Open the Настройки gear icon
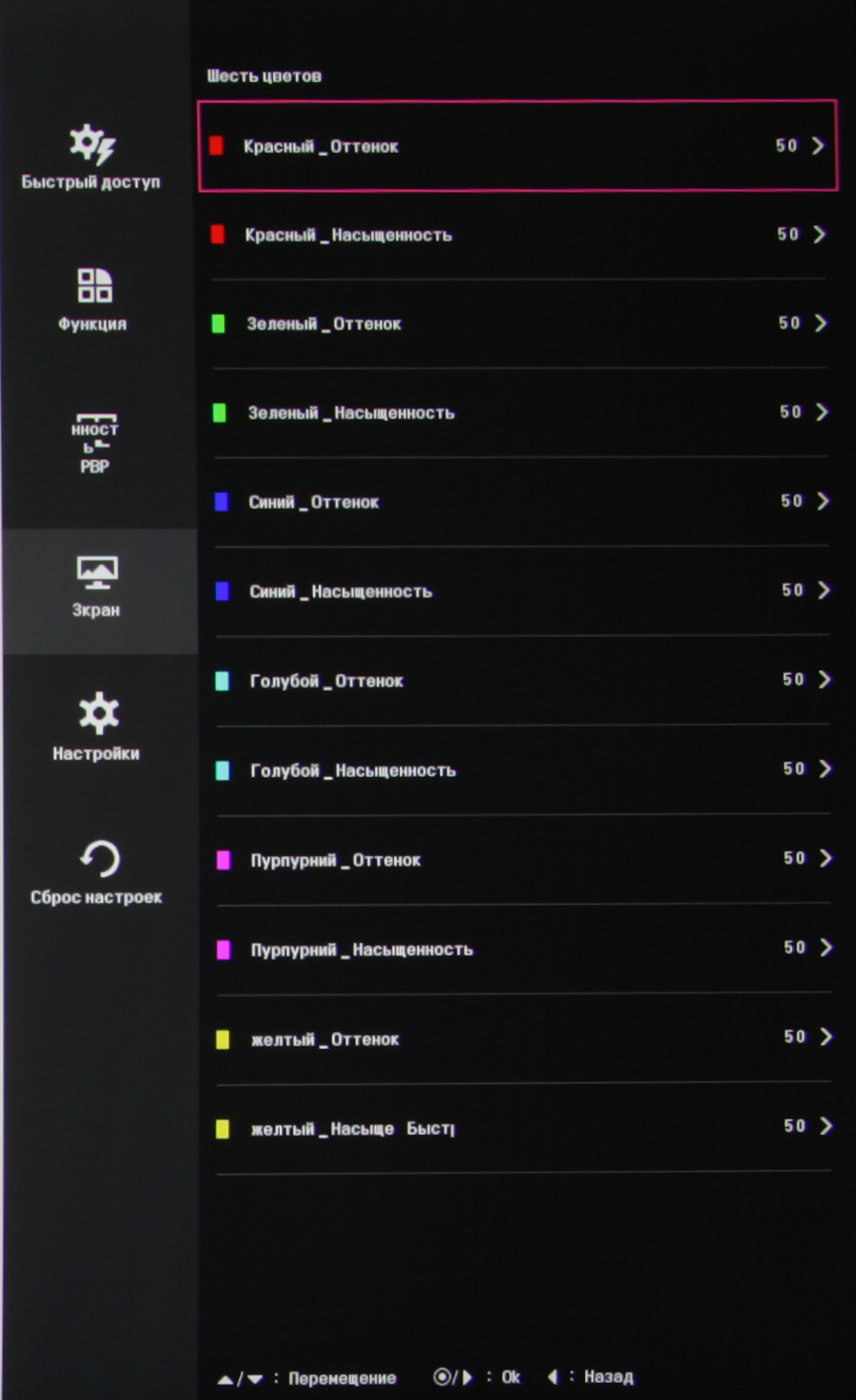Viewport: 856px width, 1400px height. click(x=97, y=714)
